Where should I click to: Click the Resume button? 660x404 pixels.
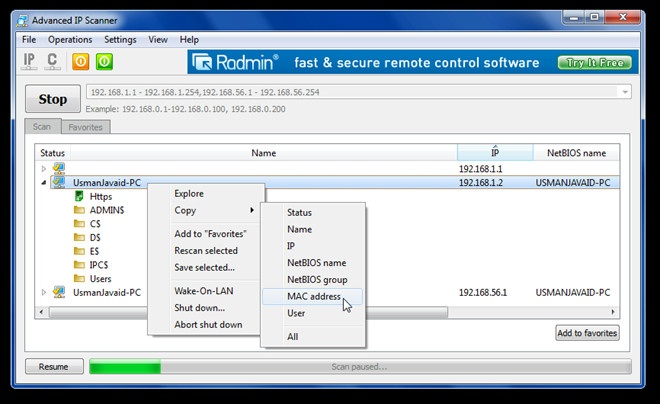(x=54, y=367)
